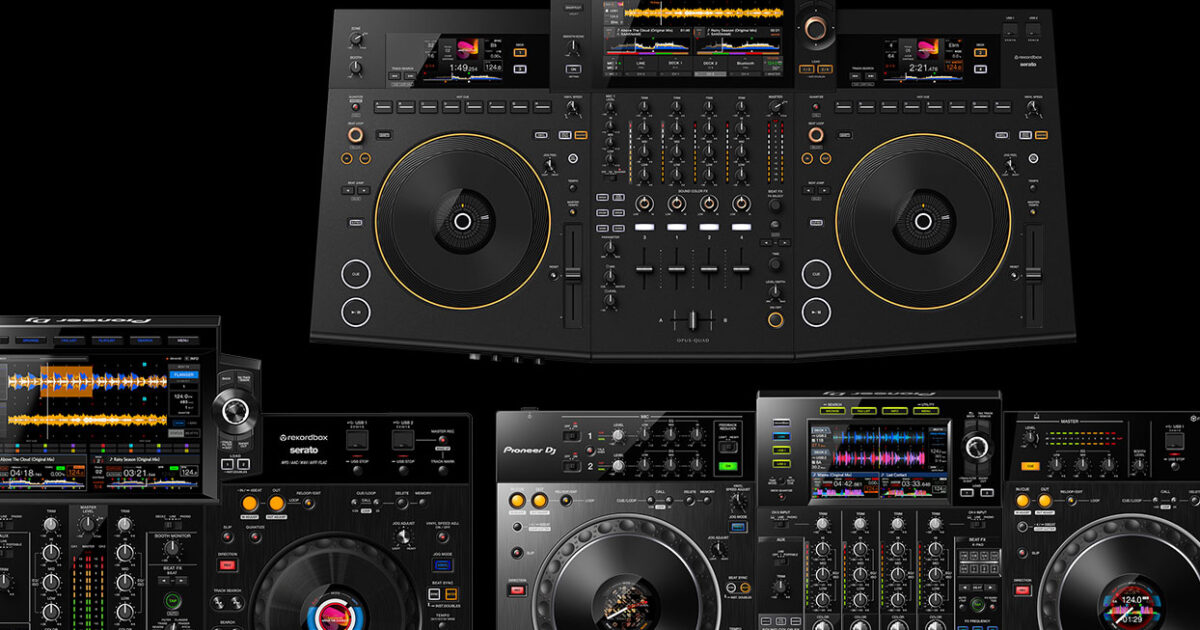Screen dimensions: 1200x630
Task: Click the MASTER LEVEL knob on lower-left mixer
Action: point(86,525)
